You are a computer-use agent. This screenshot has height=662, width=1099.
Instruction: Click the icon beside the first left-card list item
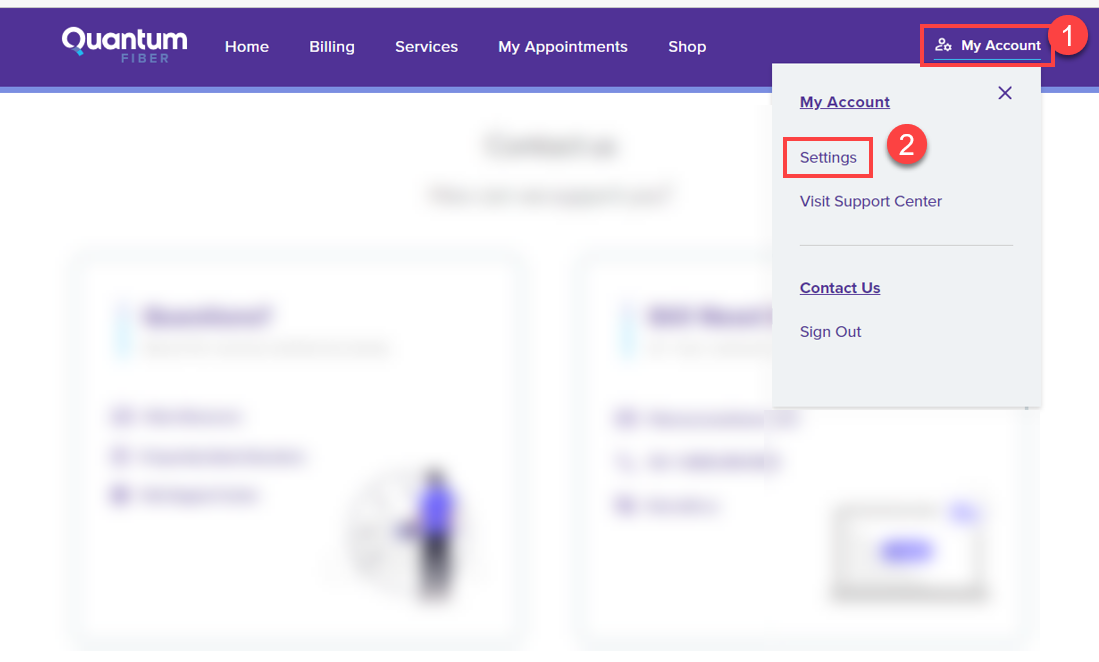tap(124, 416)
